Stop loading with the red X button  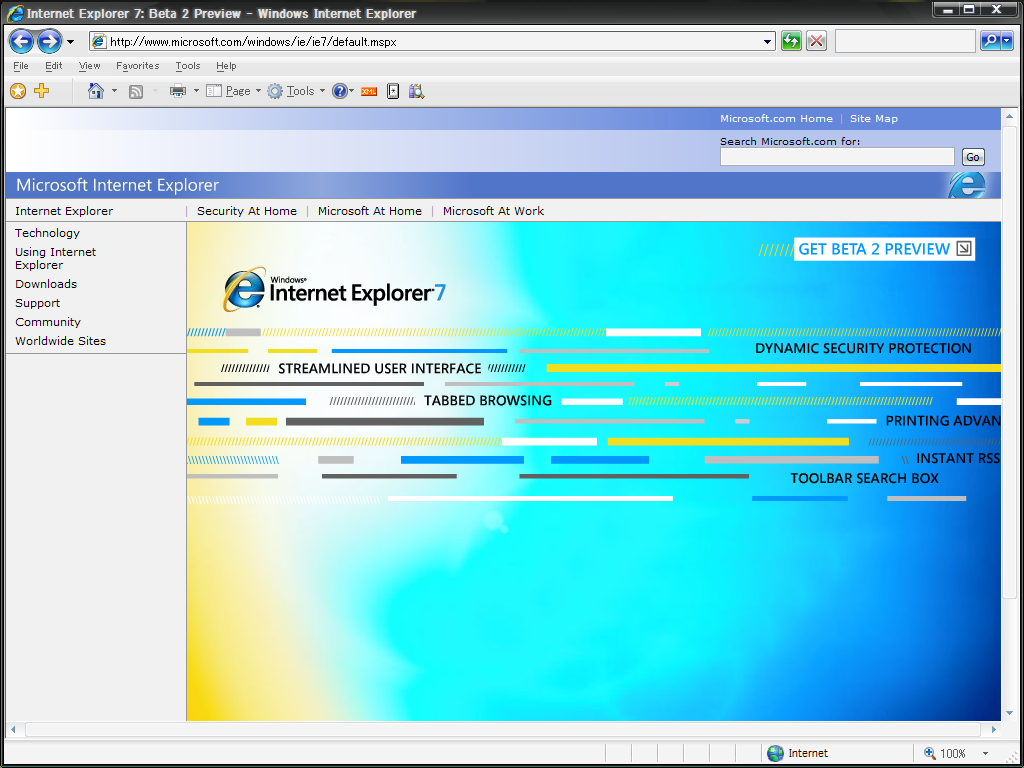tap(816, 42)
